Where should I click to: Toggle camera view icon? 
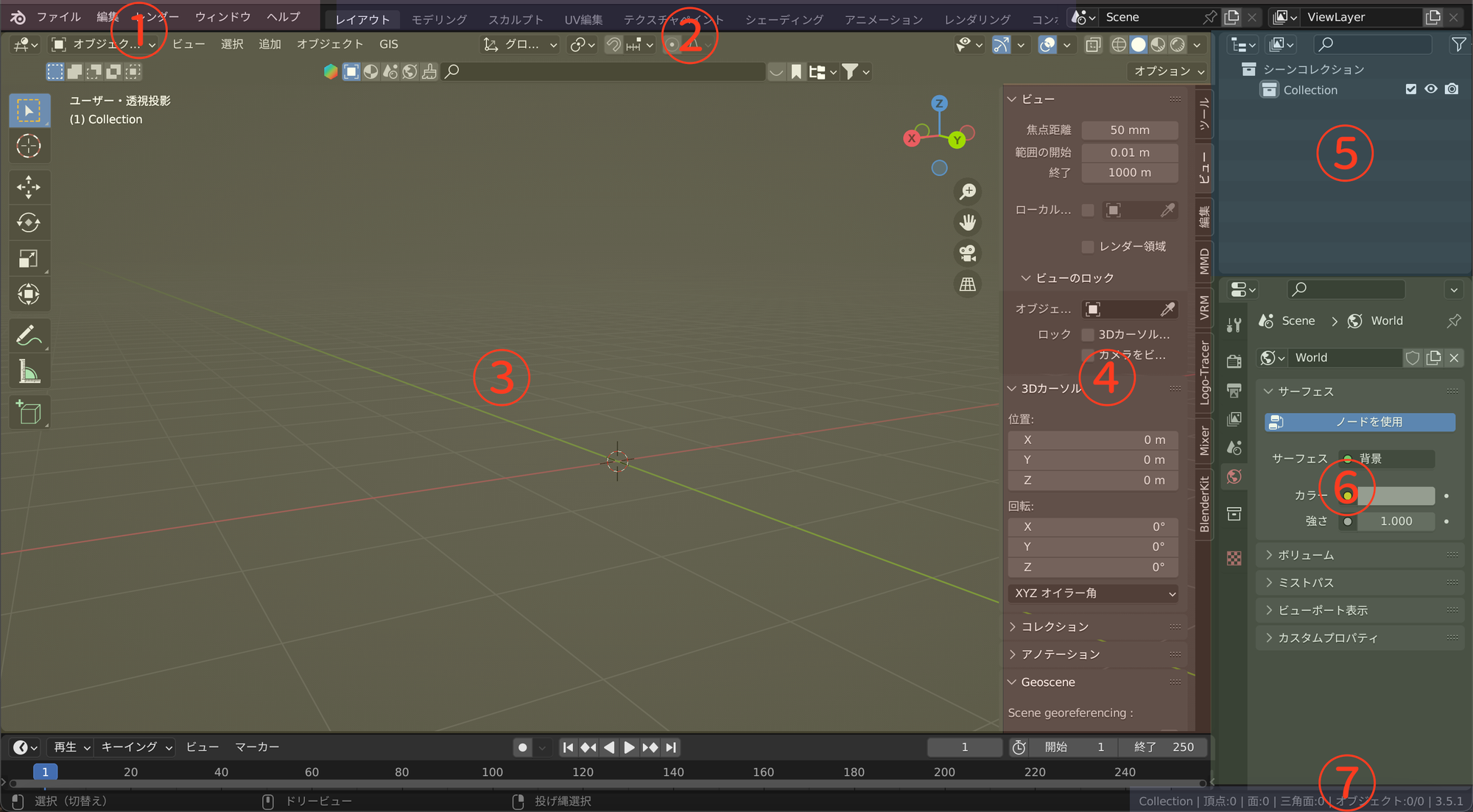[x=968, y=253]
